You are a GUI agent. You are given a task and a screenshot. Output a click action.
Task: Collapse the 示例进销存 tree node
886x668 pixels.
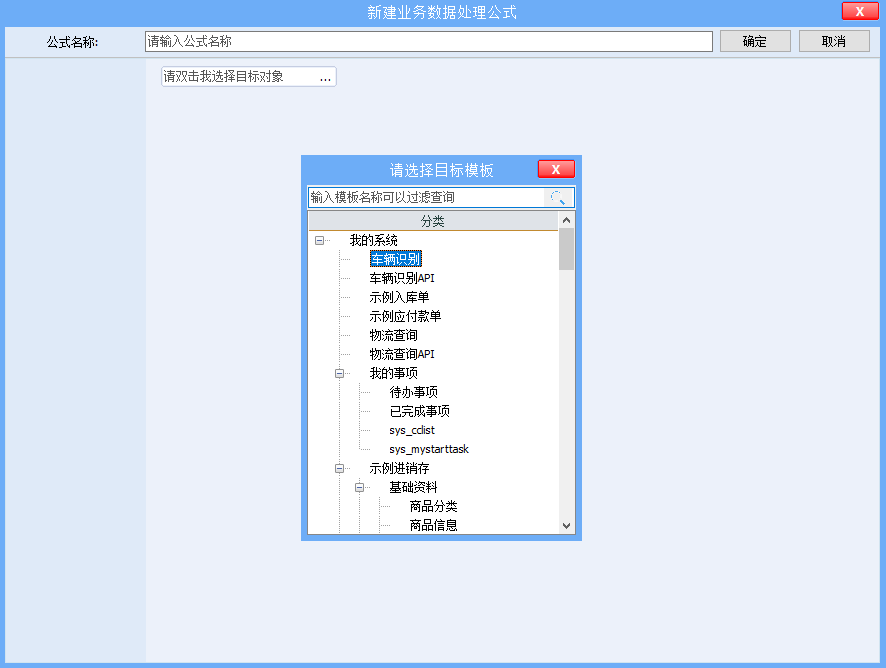click(x=340, y=469)
